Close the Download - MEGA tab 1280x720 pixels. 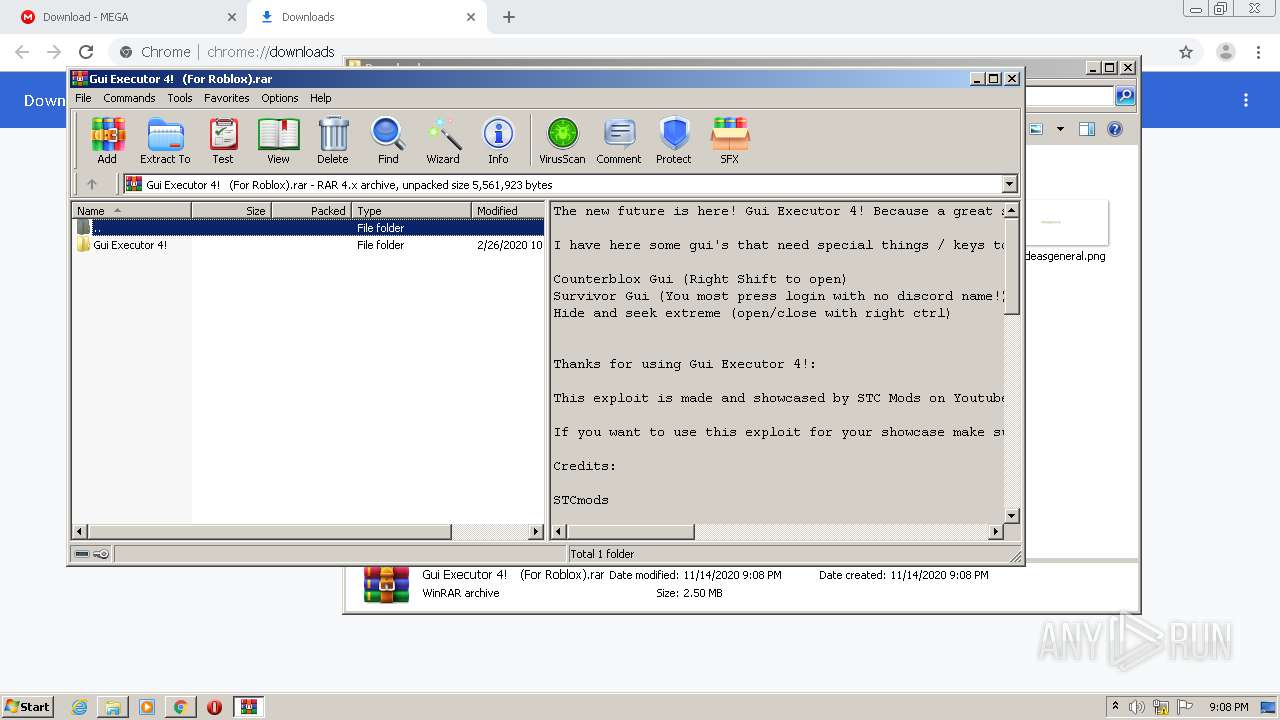pyautogui.click(x=232, y=17)
